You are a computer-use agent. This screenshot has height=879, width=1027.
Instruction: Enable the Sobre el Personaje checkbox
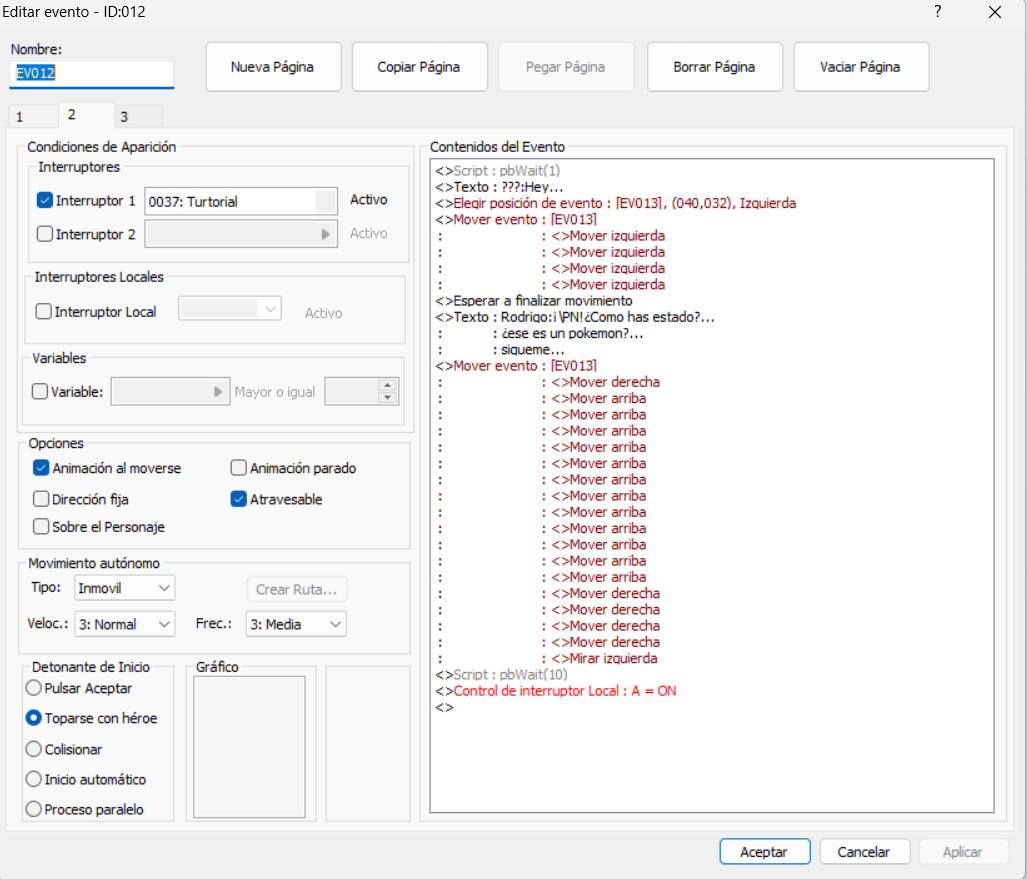pyautogui.click(x=41, y=526)
